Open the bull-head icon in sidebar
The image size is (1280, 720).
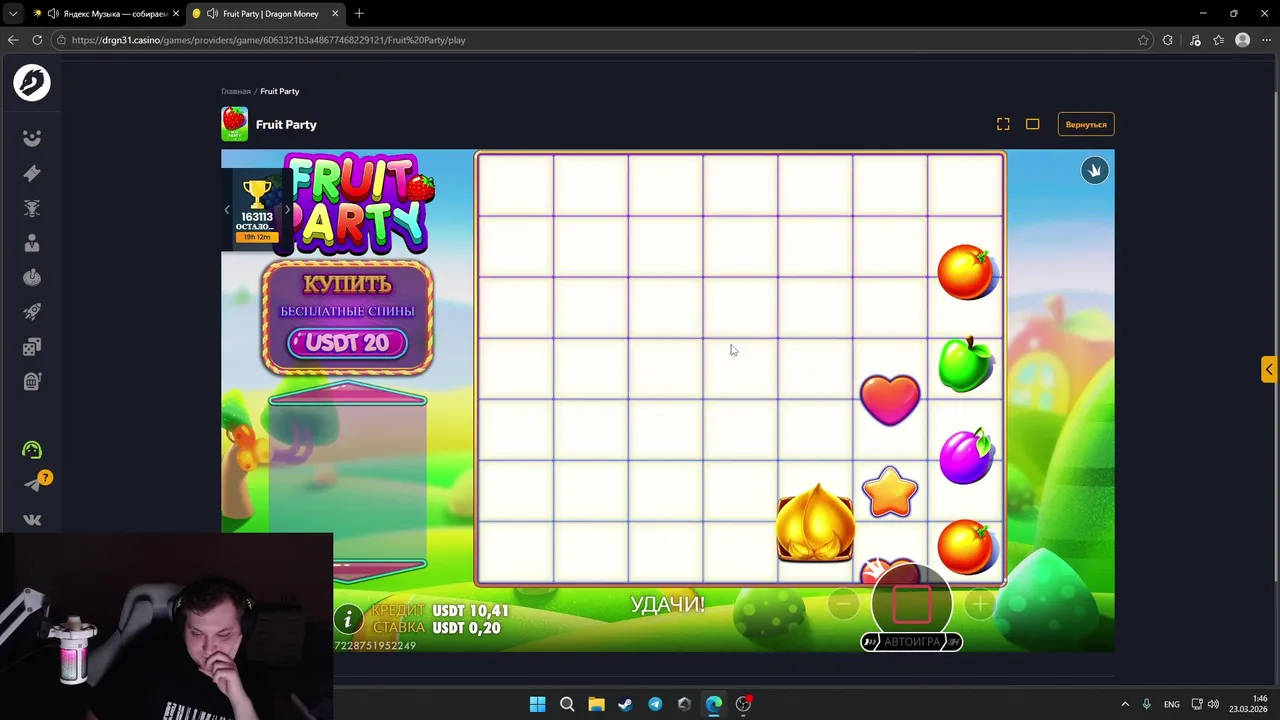(32, 208)
